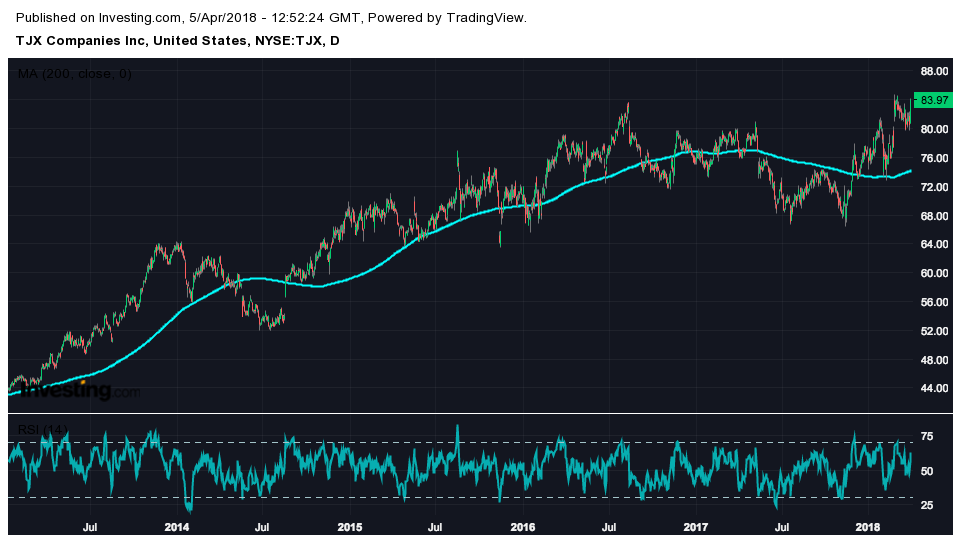Click the RSI 50 level label
This screenshot has width=960, height=540.
tap(927, 471)
